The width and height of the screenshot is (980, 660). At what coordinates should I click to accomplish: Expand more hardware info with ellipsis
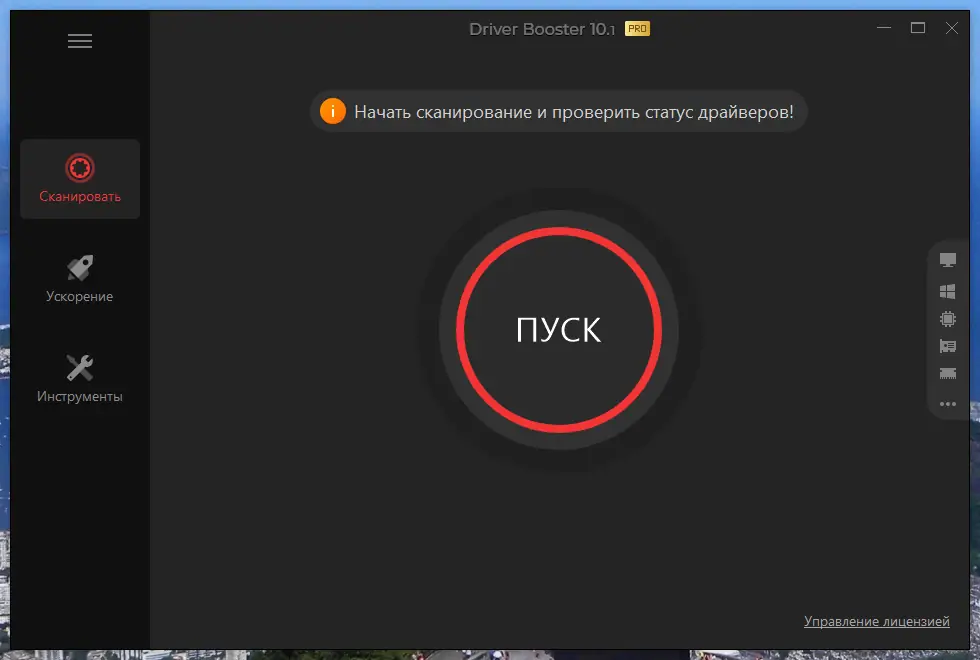click(947, 404)
